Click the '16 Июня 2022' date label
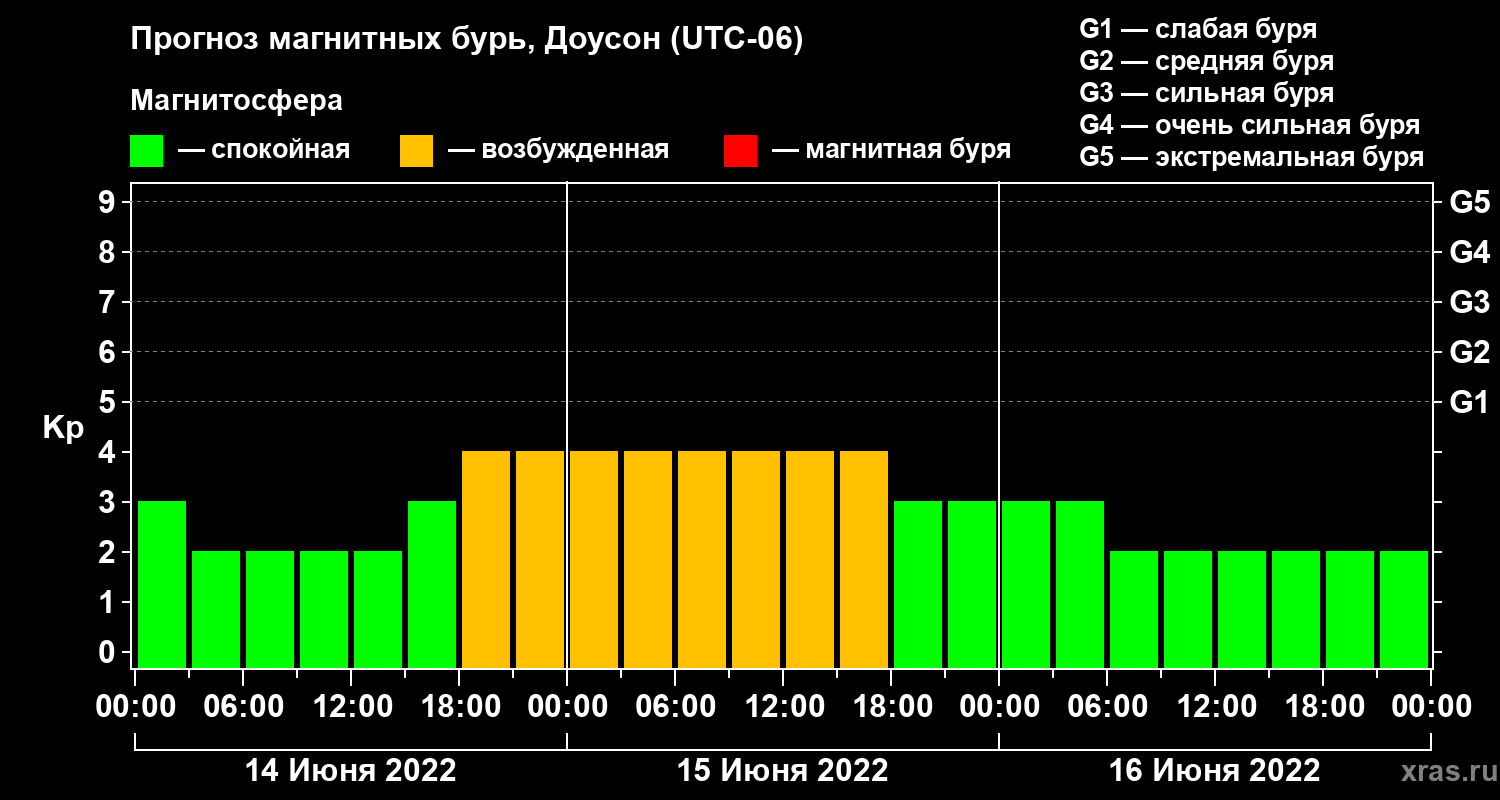The width and height of the screenshot is (1500, 800). click(1215, 771)
